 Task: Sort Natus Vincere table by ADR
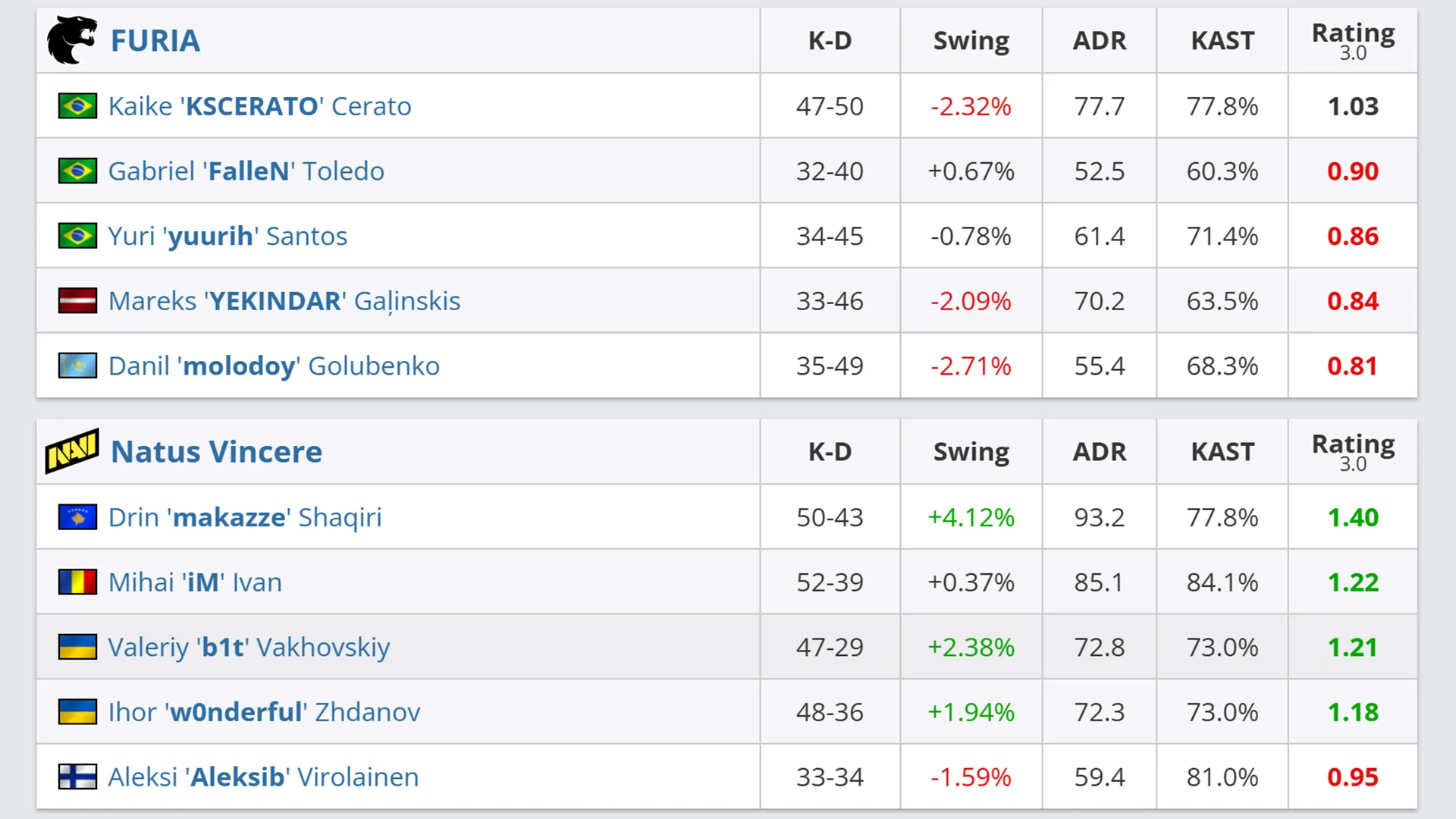pos(1099,452)
